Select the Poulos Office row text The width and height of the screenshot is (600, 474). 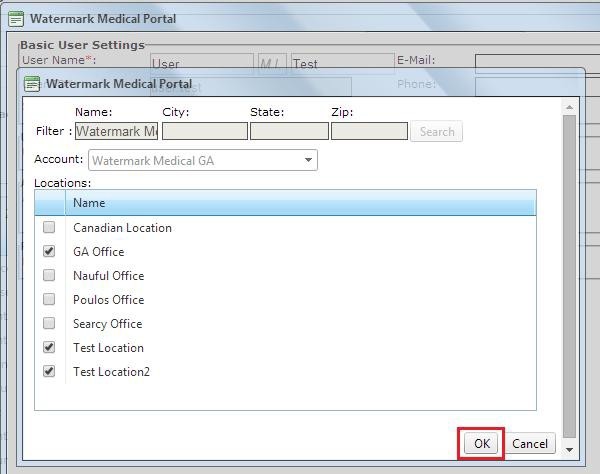(x=109, y=300)
